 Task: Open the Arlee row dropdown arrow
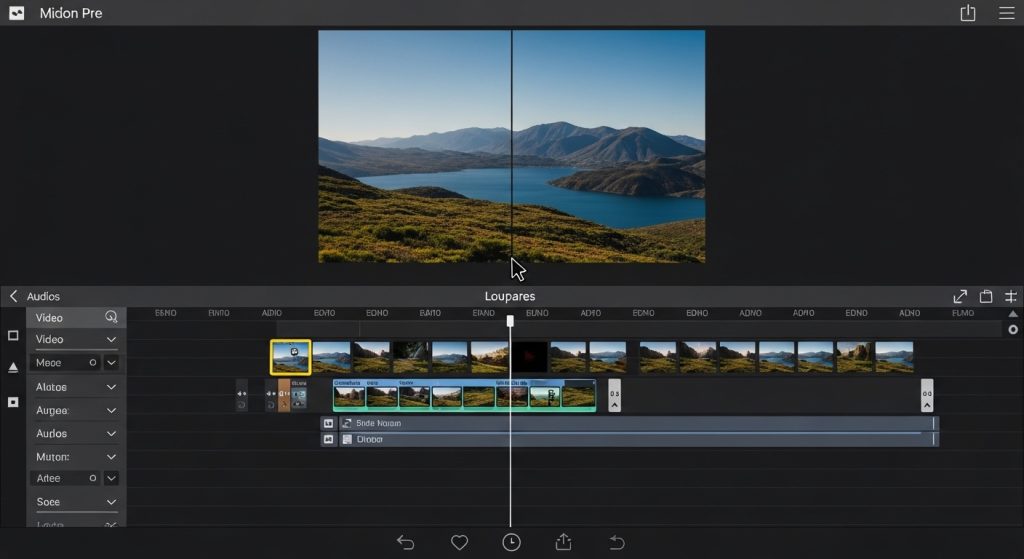pyautogui.click(x=111, y=478)
